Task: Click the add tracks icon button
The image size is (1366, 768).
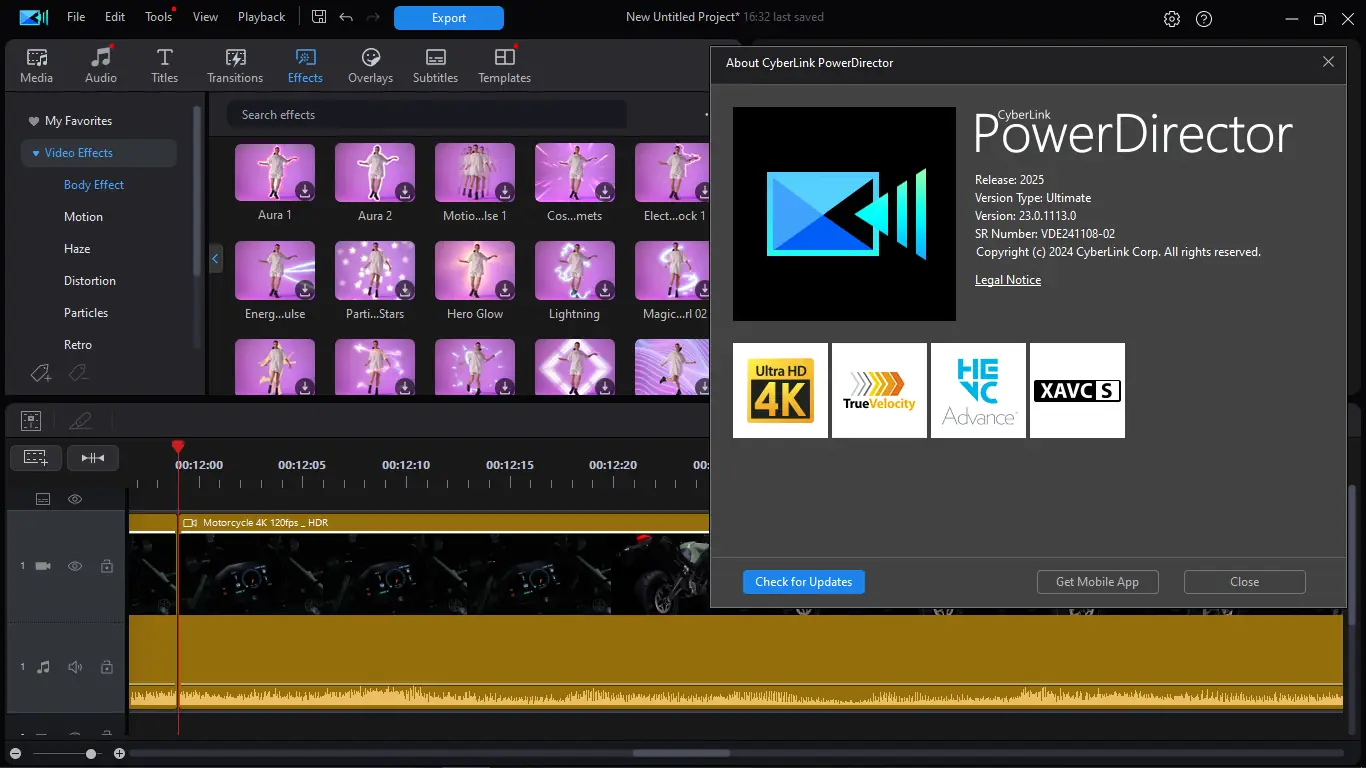Action: [36, 458]
